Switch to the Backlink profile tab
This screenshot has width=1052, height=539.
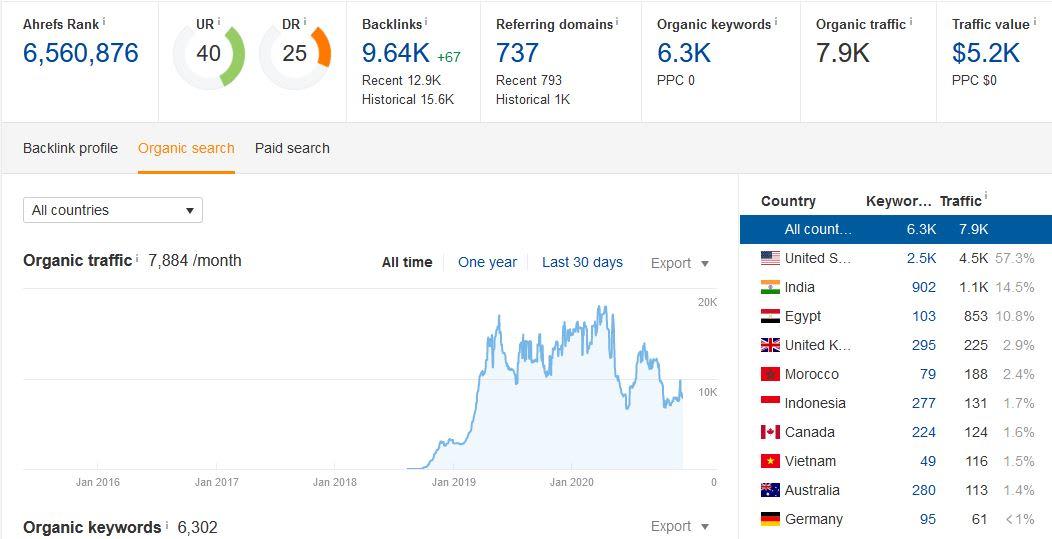pyautogui.click(x=70, y=148)
